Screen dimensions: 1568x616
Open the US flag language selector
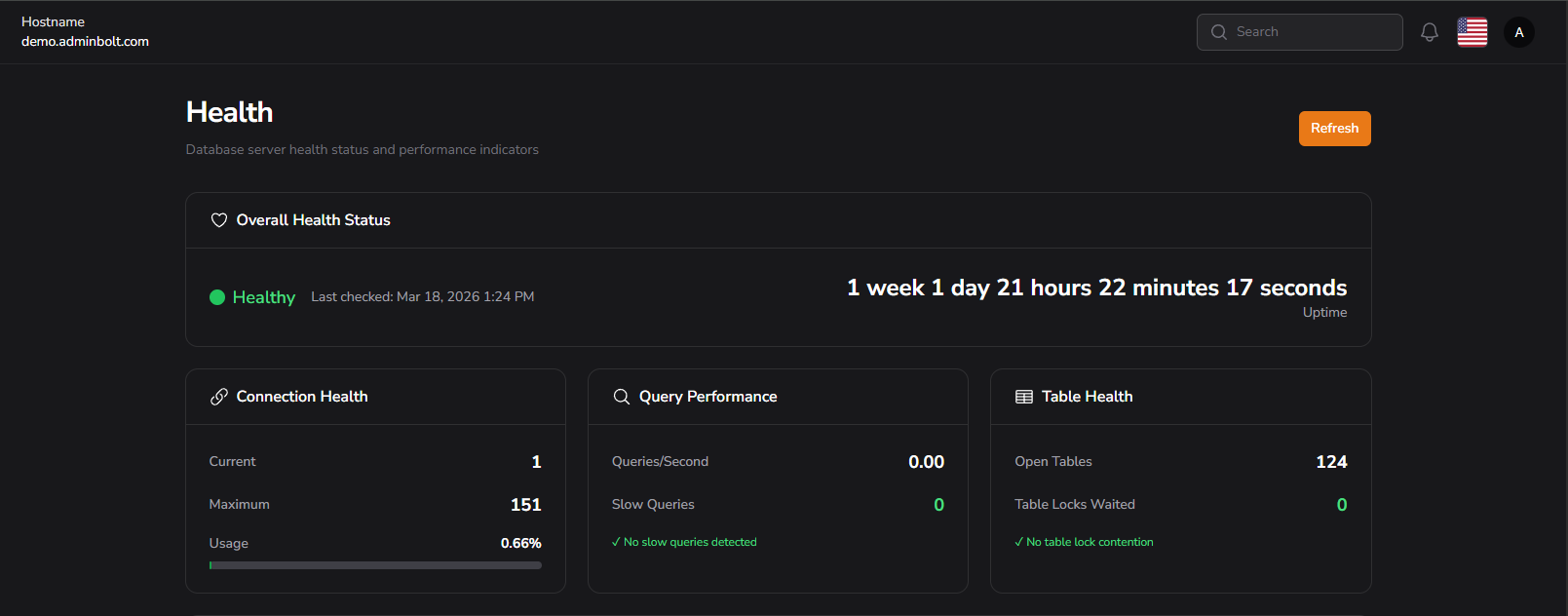point(1472,32)
